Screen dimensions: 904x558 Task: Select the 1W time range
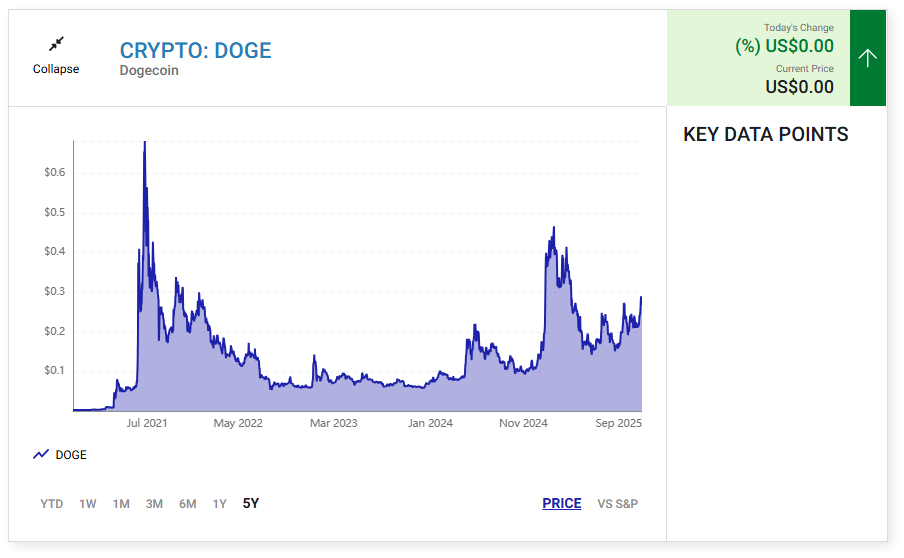point(88,504)
